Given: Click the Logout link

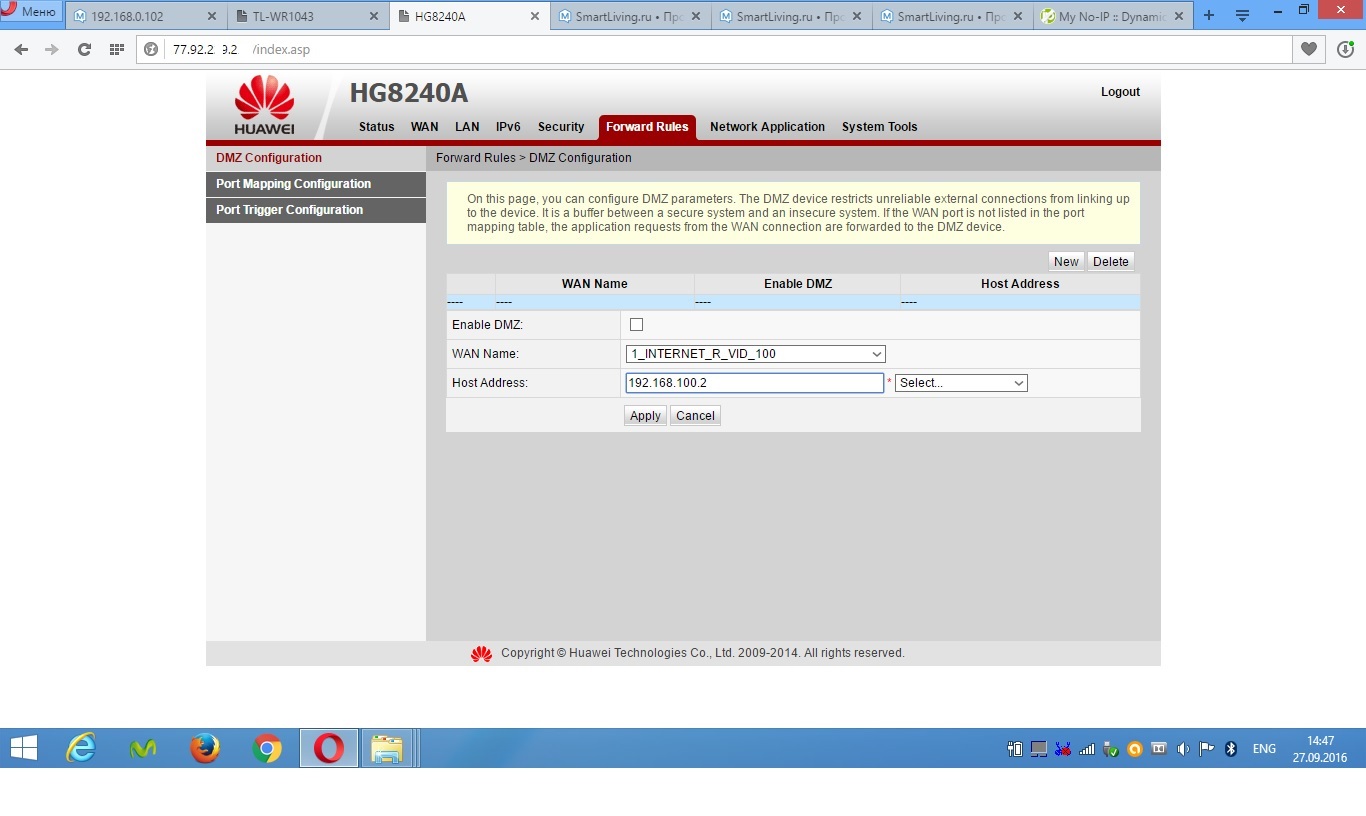Looking at the screenshot, I should 1120,92.
